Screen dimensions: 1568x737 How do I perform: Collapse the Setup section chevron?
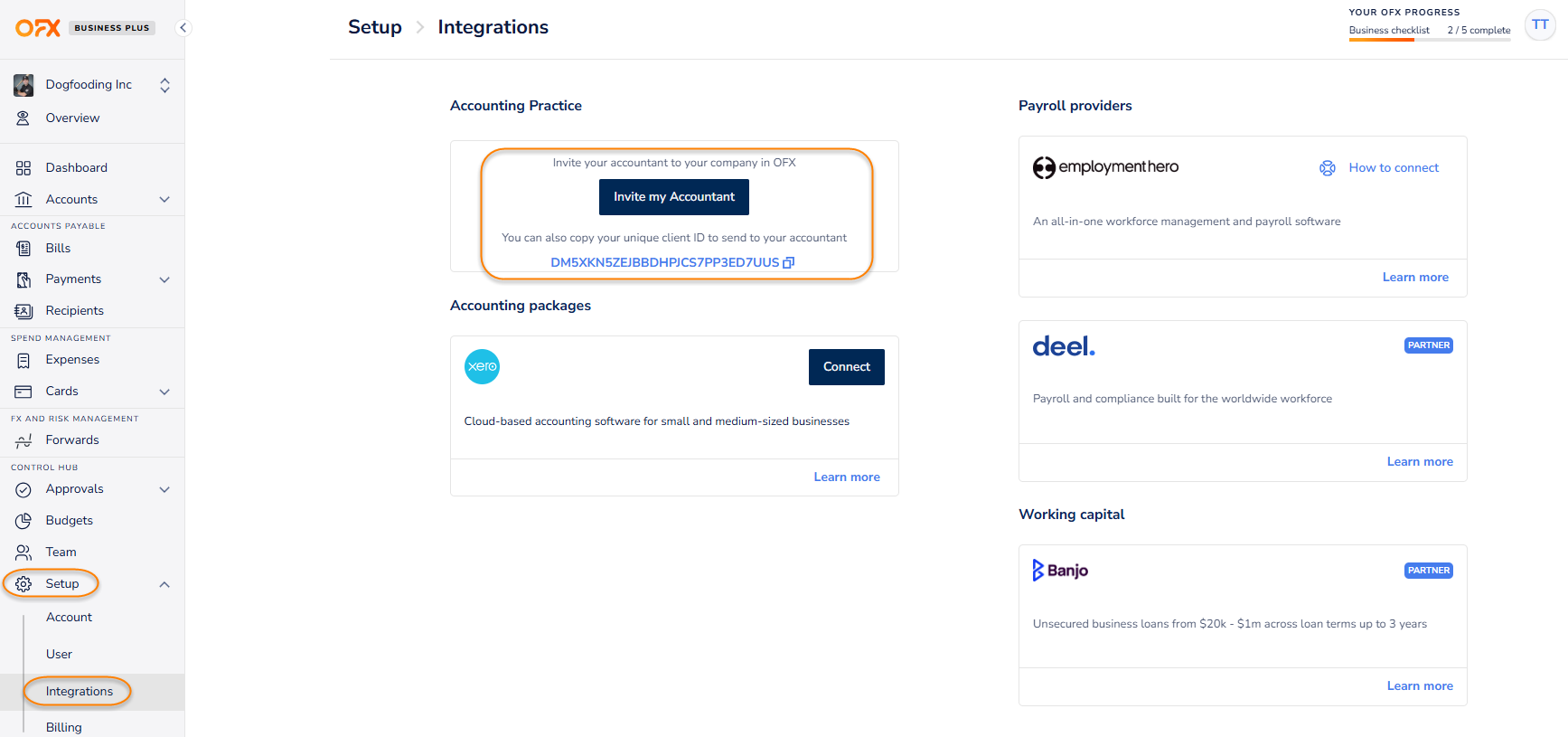pyautogui.click(x=164, y=584)
